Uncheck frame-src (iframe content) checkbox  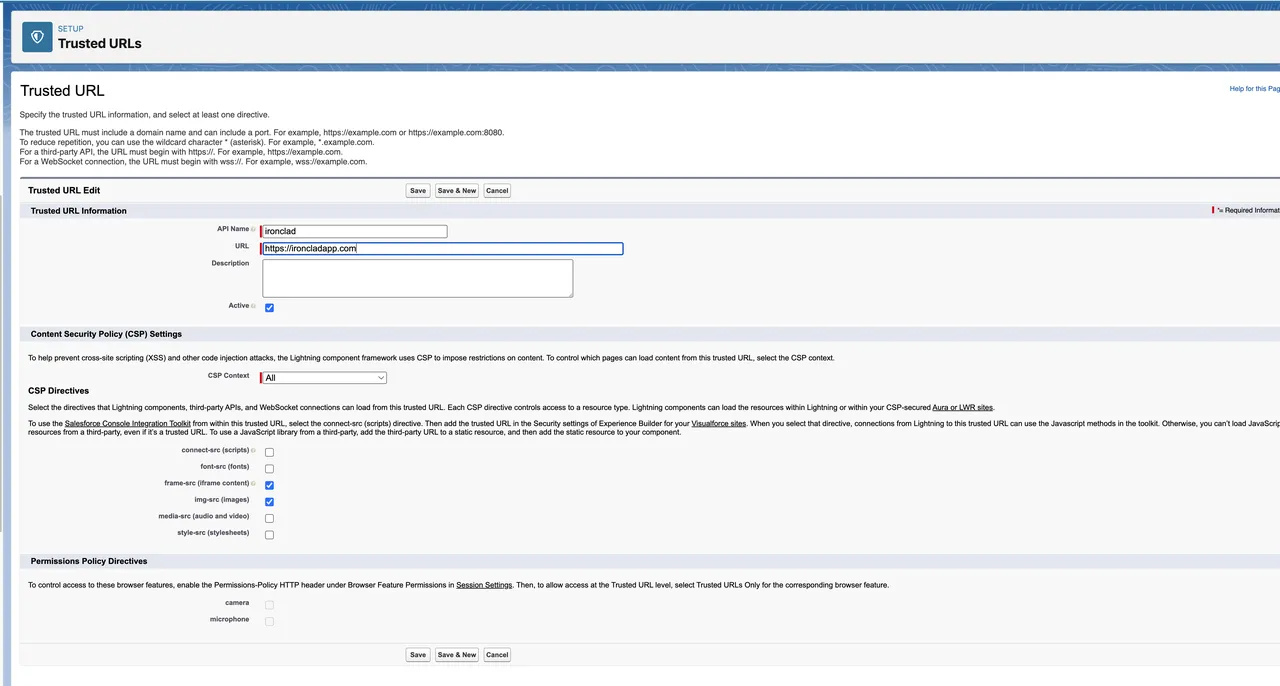click(269, 485)
